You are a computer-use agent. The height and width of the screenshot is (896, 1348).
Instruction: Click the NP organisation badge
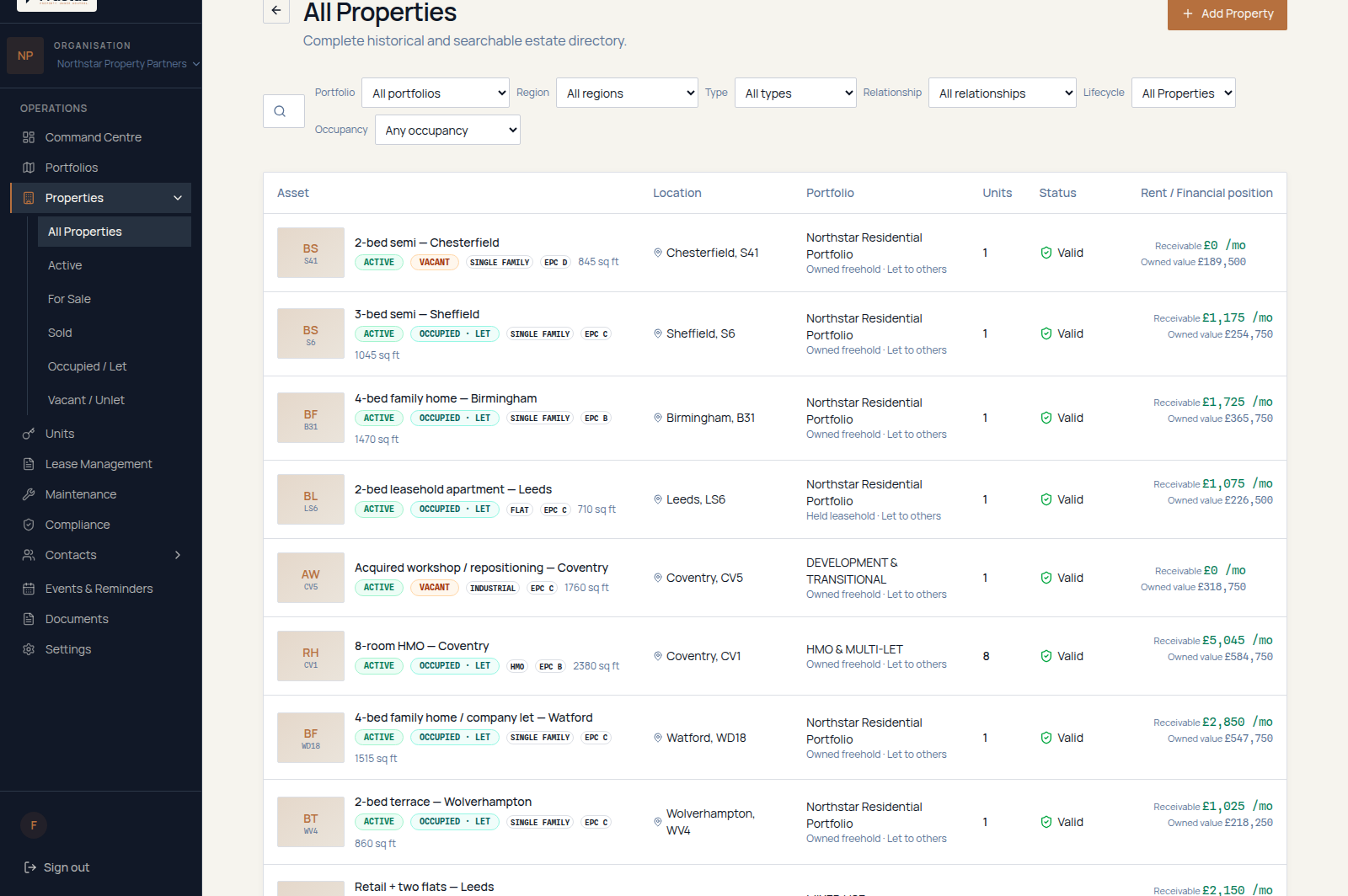click(x=25, y=56)
